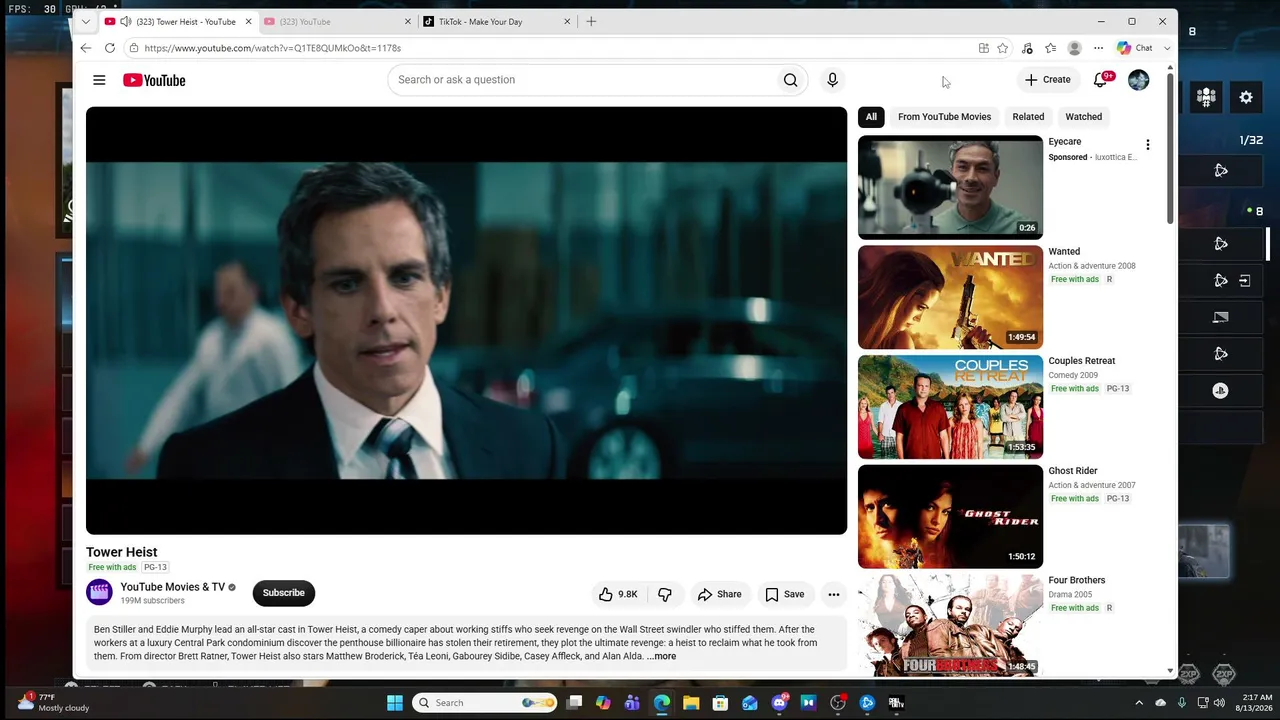Click the Couples Retreat title
The width and height of the screenshot is (1280, 720).
coord(1082,361)
